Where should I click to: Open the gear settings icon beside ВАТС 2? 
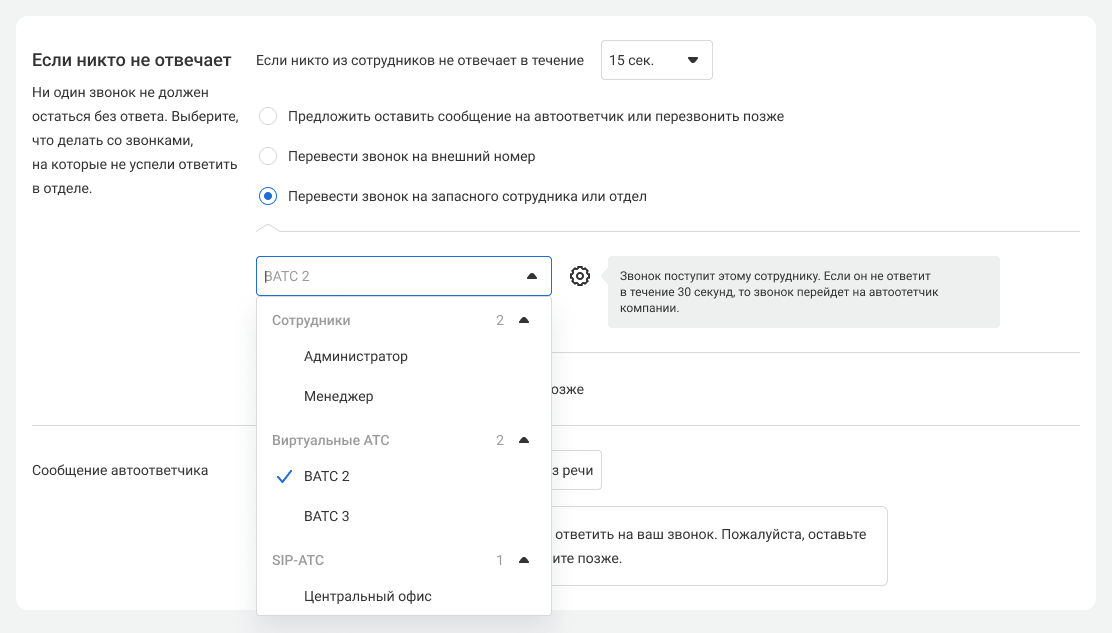pos(580,276)
